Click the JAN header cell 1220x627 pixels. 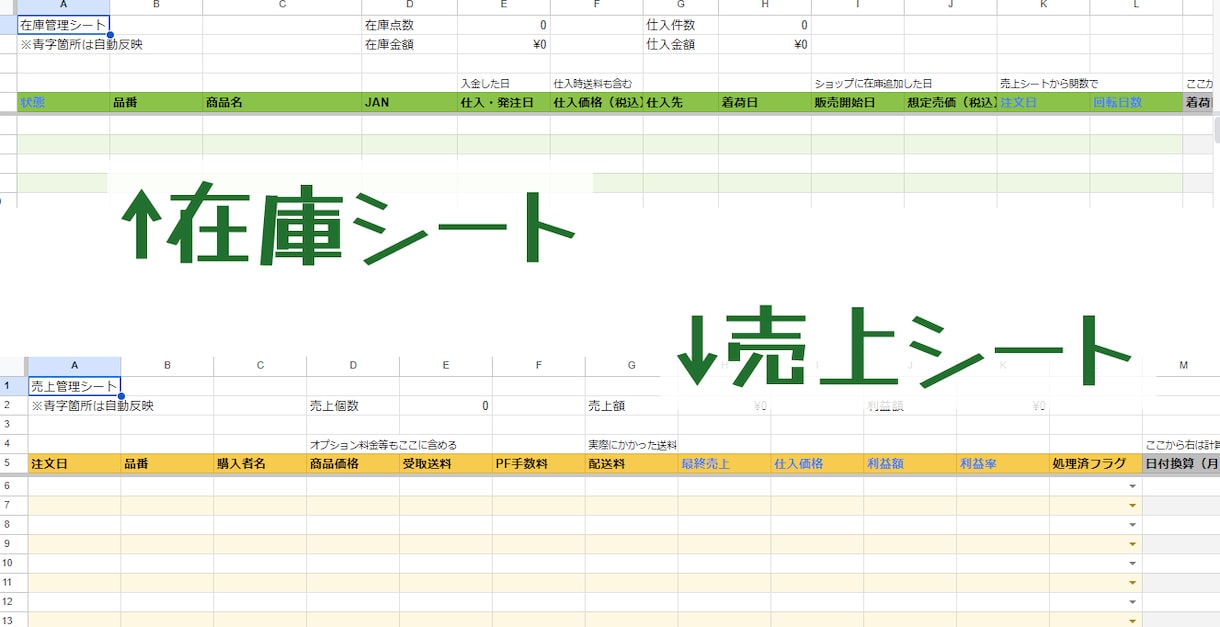coord(409,102)
